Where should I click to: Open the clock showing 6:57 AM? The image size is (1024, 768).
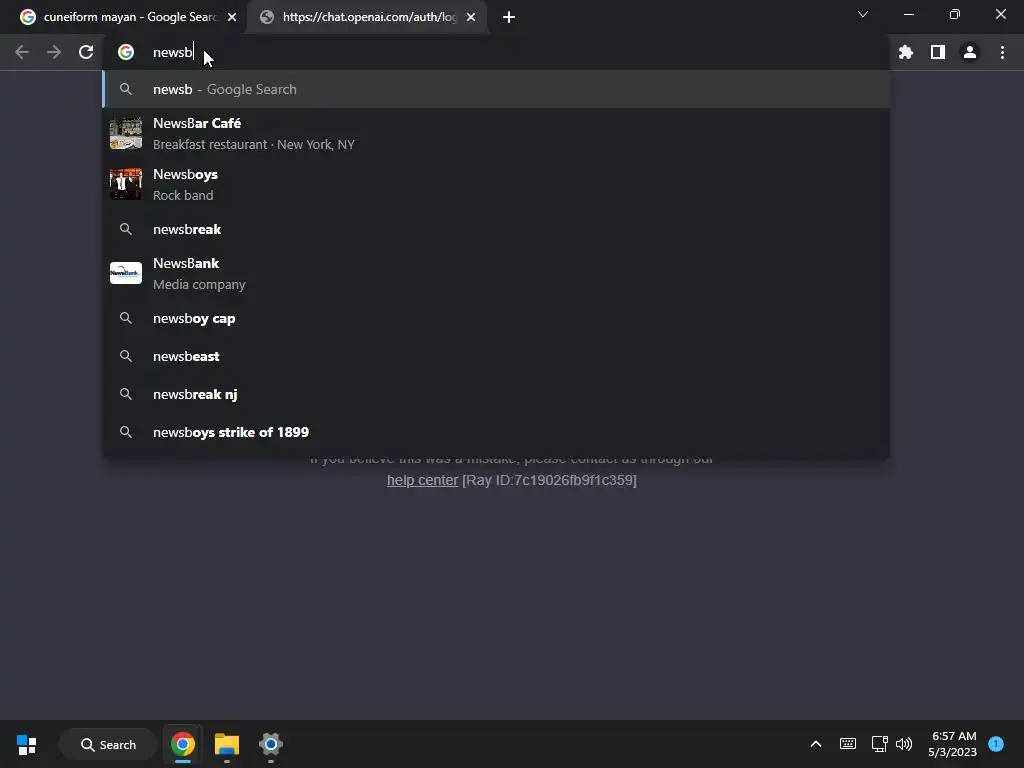click(x=953, y=744)
